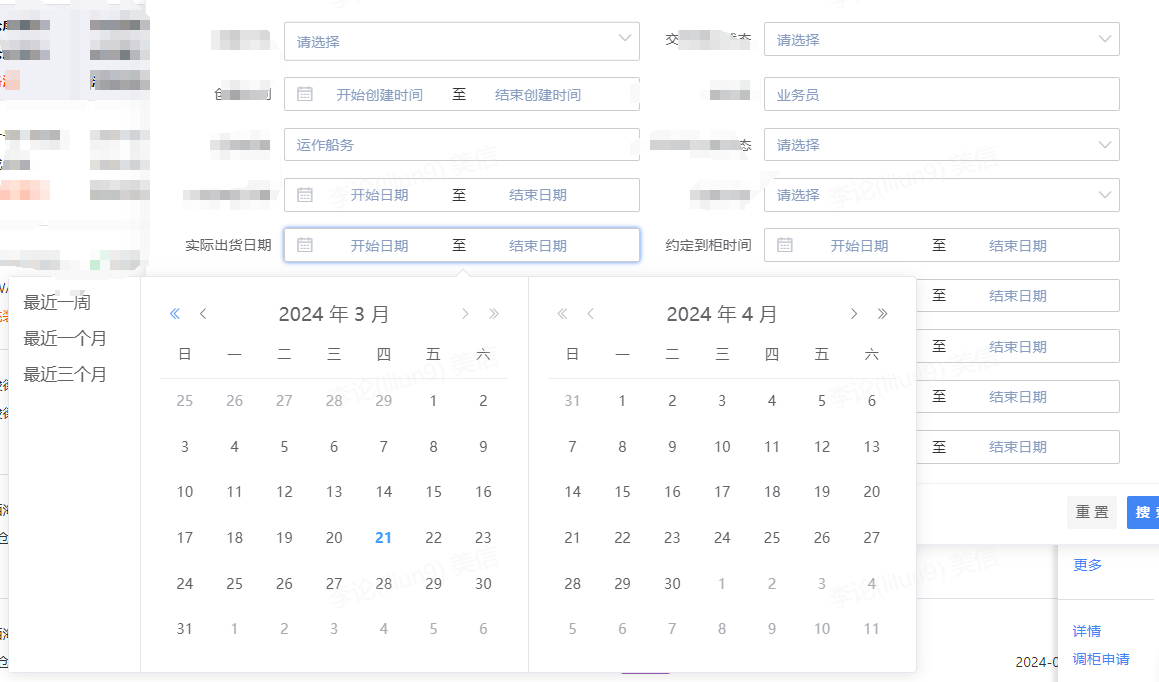Click previous year arrow in March calendar

[175, 314]
